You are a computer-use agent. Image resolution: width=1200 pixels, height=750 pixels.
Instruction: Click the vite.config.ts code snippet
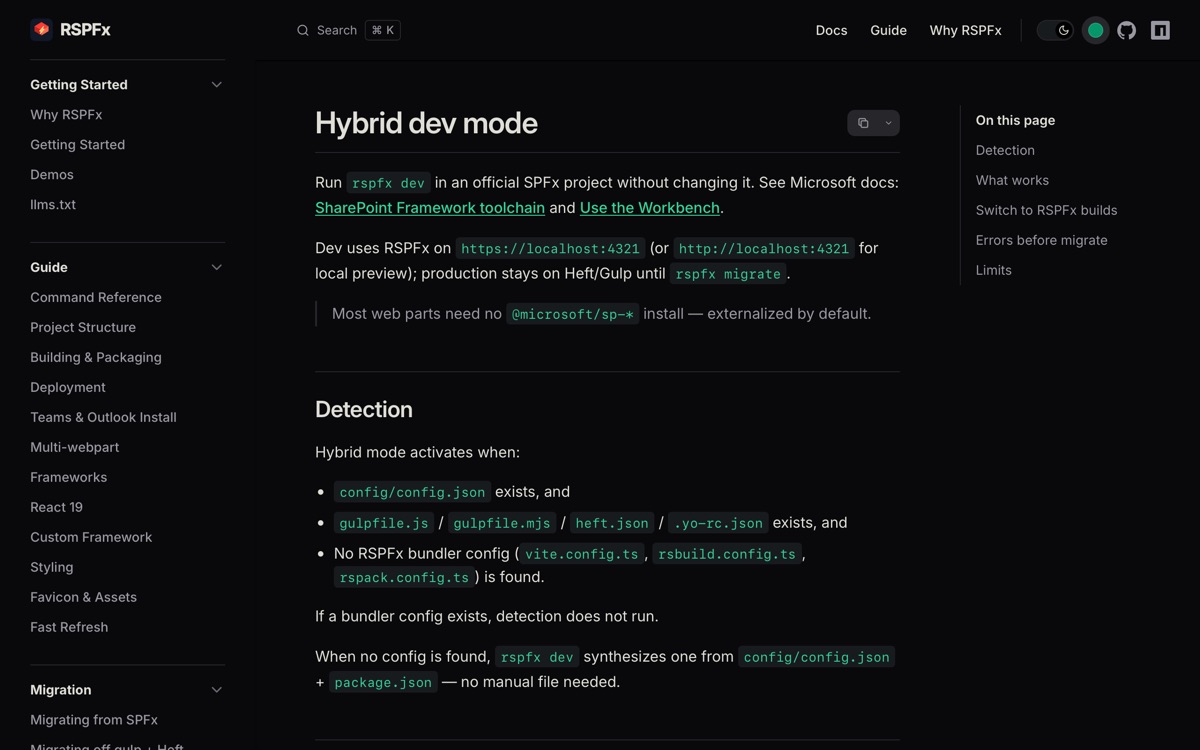[582, 554]
